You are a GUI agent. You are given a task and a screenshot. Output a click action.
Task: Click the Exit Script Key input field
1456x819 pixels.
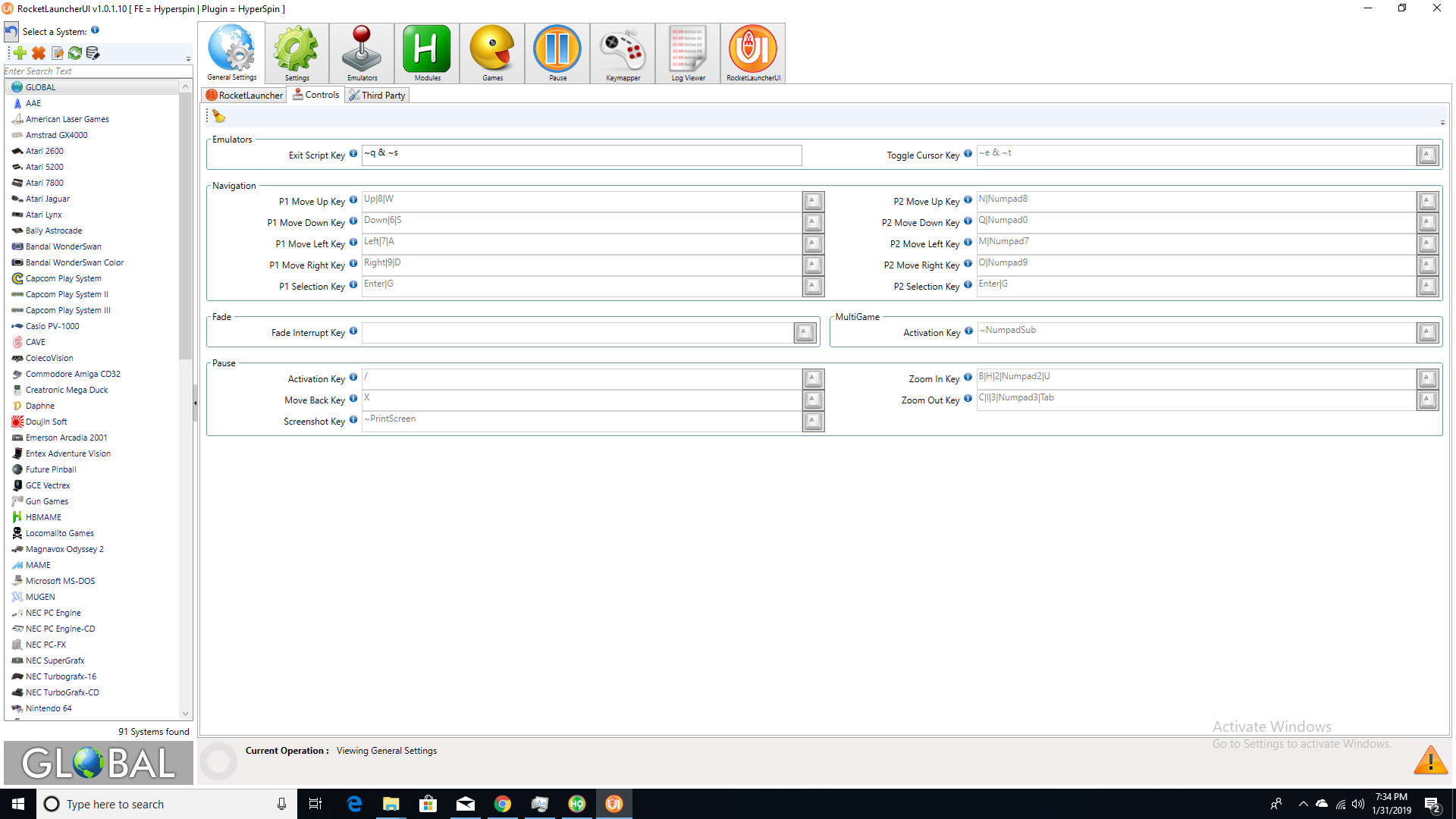pos(581,155)
